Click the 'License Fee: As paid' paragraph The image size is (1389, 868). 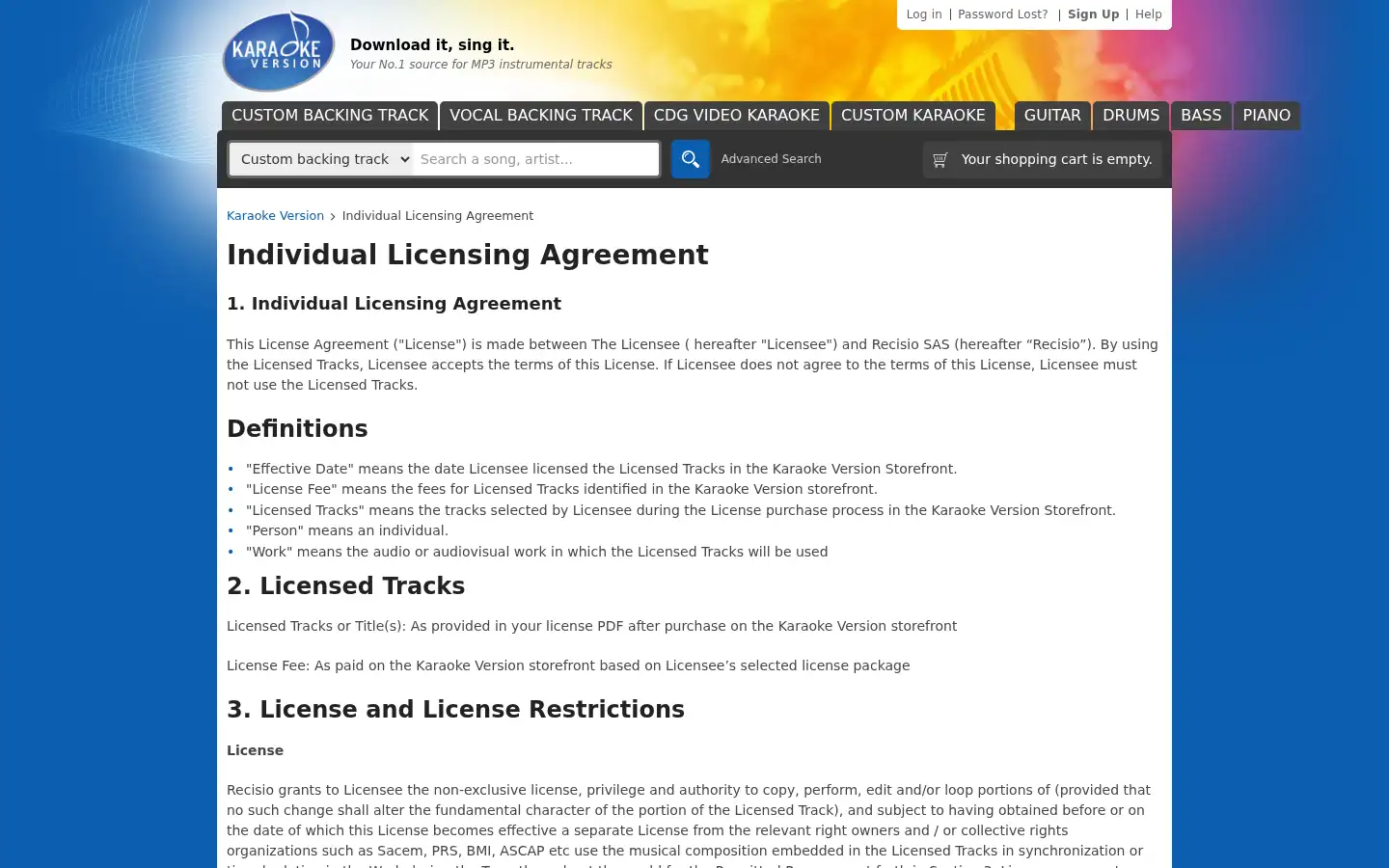pos(568,665)
